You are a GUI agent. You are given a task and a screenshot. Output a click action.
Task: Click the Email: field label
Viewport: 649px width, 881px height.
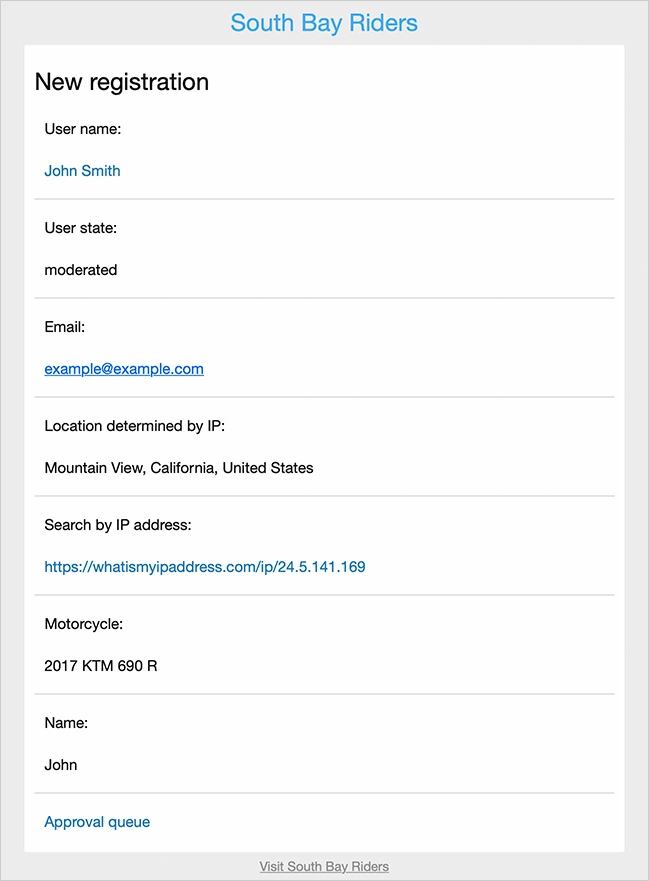(65, 327)
